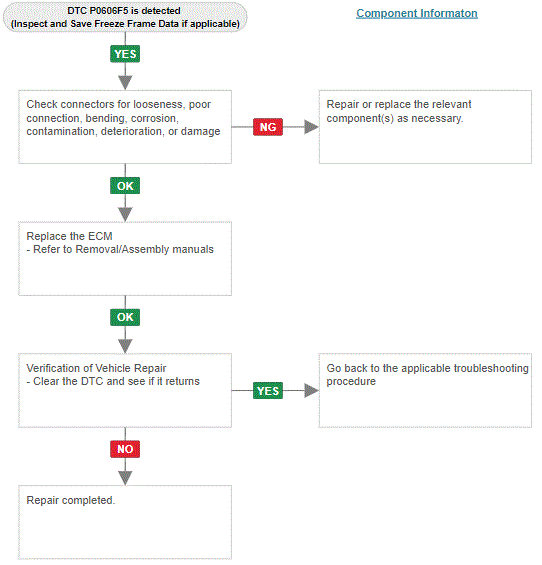
Task: Click the green YES badge under DTC detected
Action: (125, 54)
